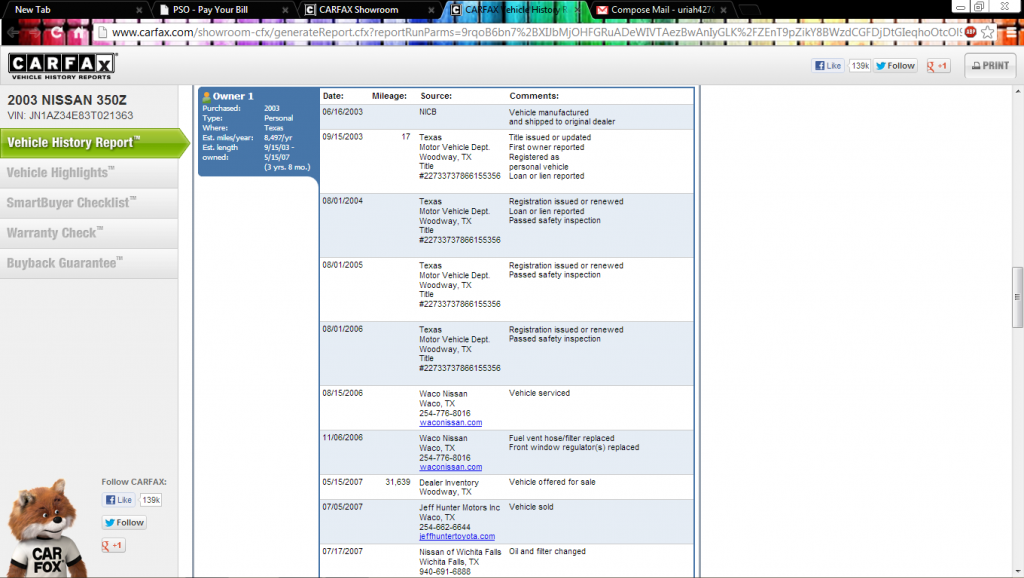Click the Comments column header
The width and height of the screenshot is (1024, 578).
pyautogui.click(x=534, y=96)
